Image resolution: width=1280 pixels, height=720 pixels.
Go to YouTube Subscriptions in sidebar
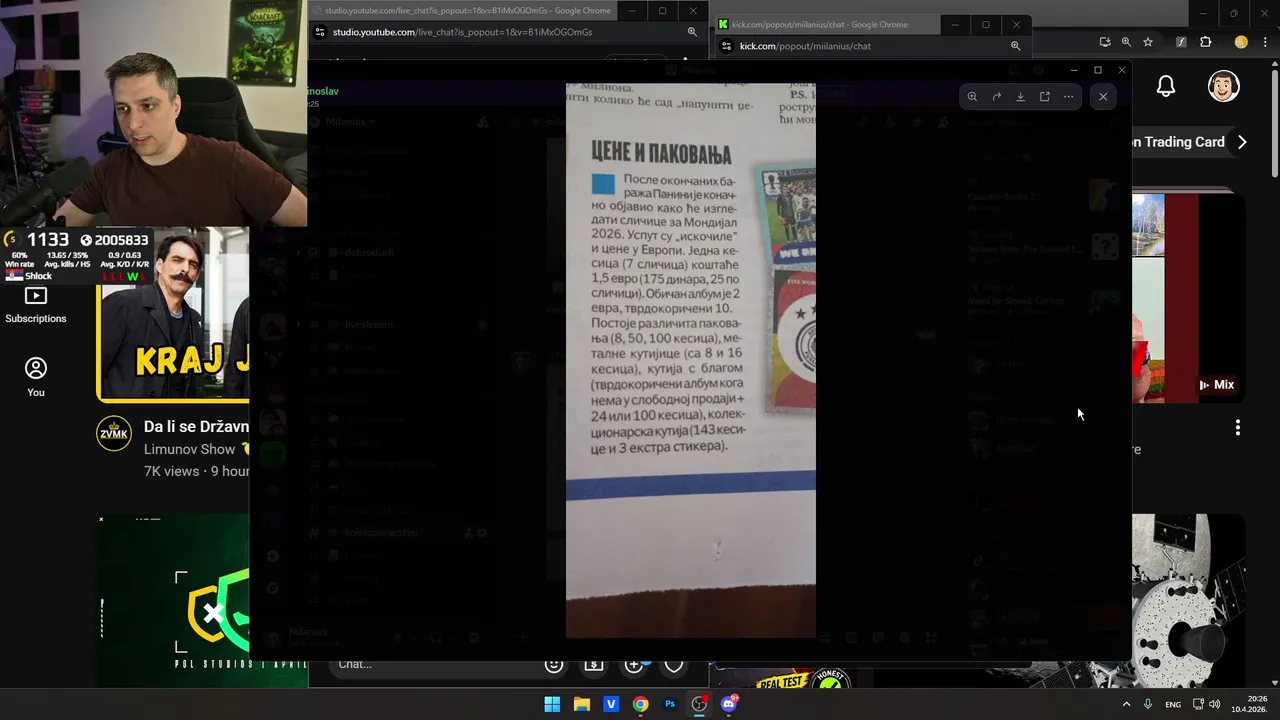[36, 305]
